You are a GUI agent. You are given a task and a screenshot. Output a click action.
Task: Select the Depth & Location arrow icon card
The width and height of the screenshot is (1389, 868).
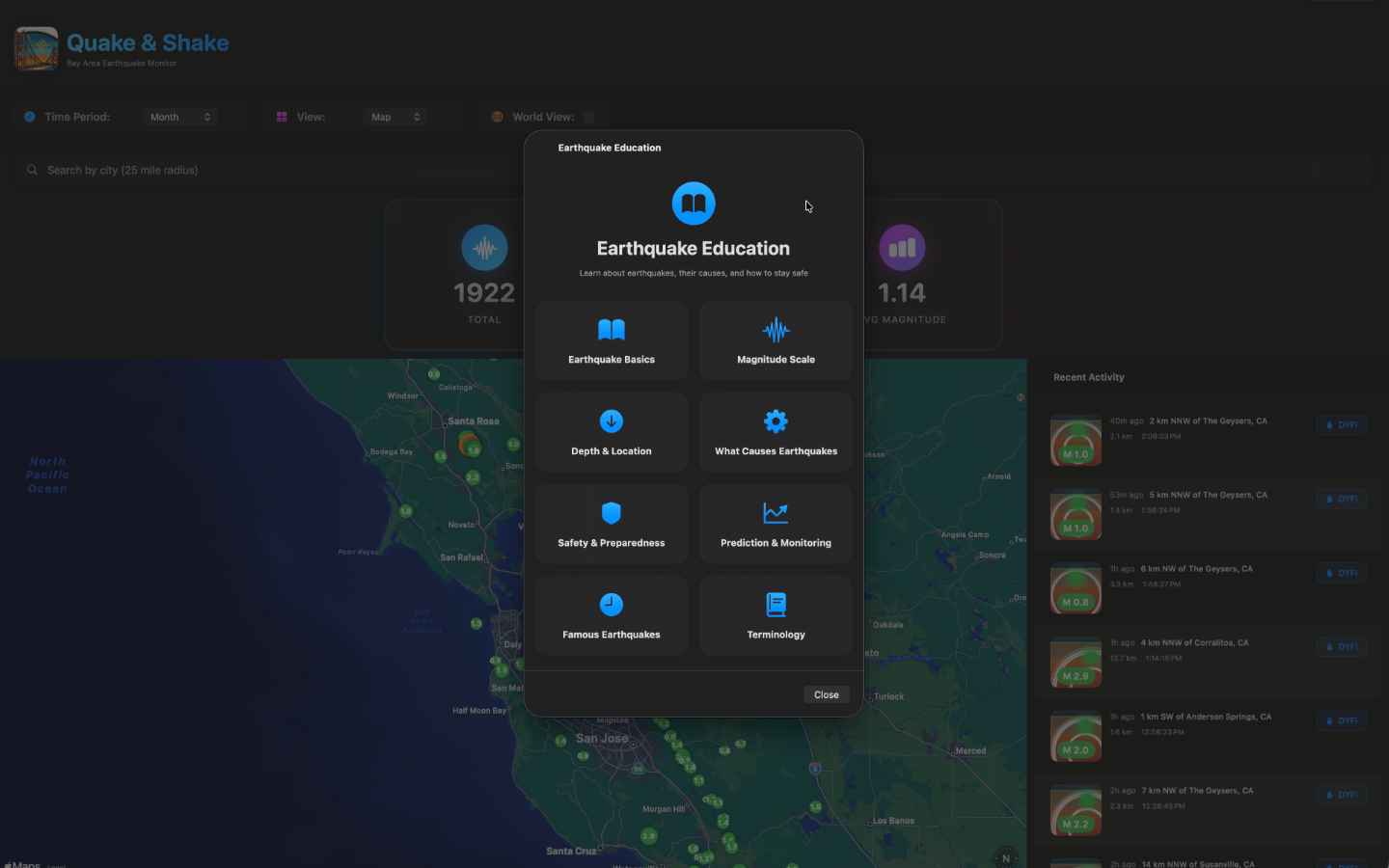(612, 432)
